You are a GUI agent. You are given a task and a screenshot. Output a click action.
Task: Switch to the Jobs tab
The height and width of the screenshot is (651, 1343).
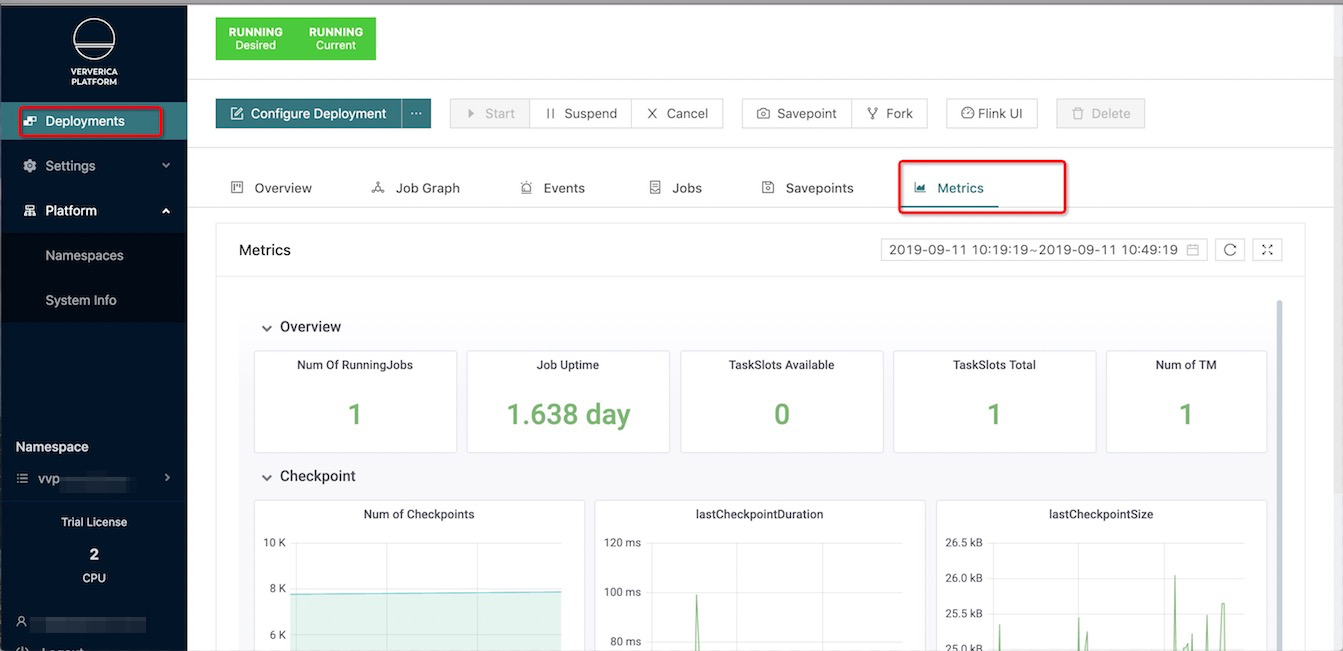(x=675, y=188)
